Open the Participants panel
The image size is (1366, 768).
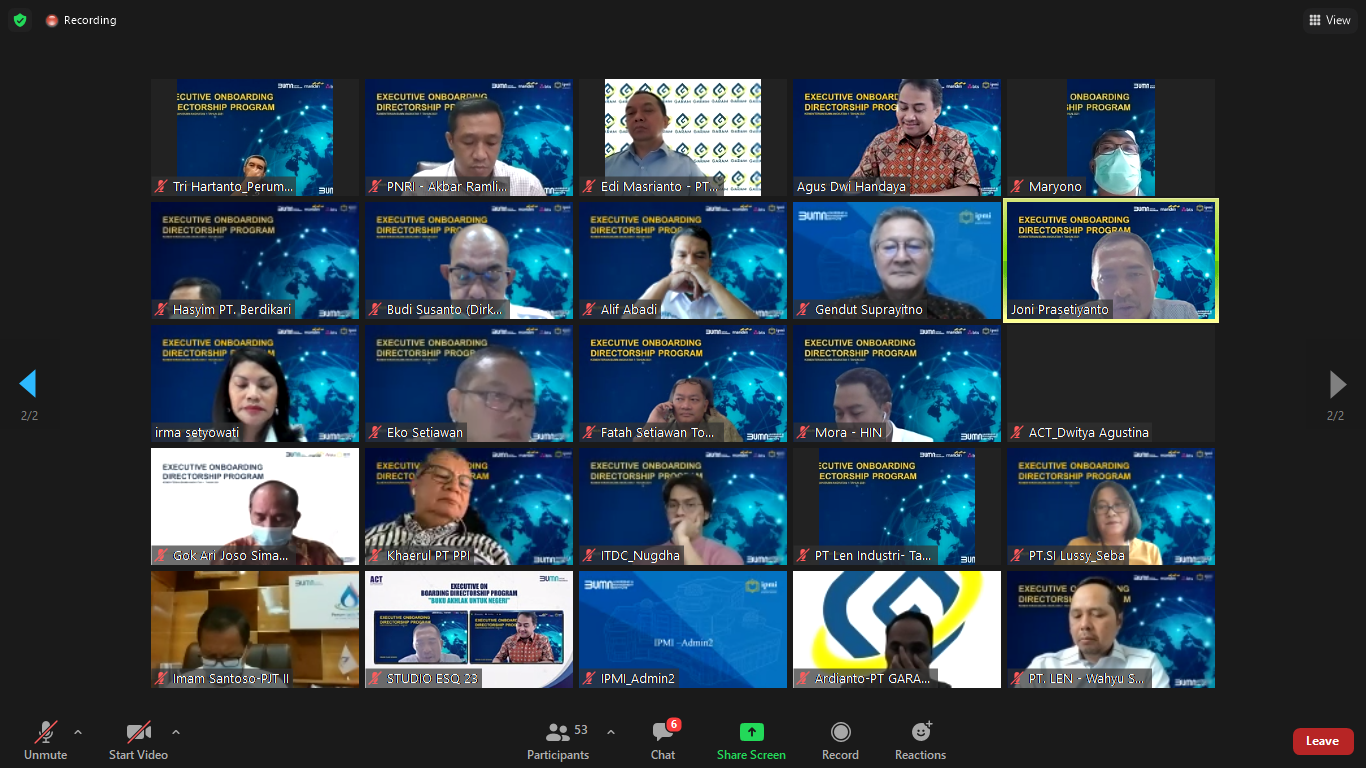pos(558,741)
